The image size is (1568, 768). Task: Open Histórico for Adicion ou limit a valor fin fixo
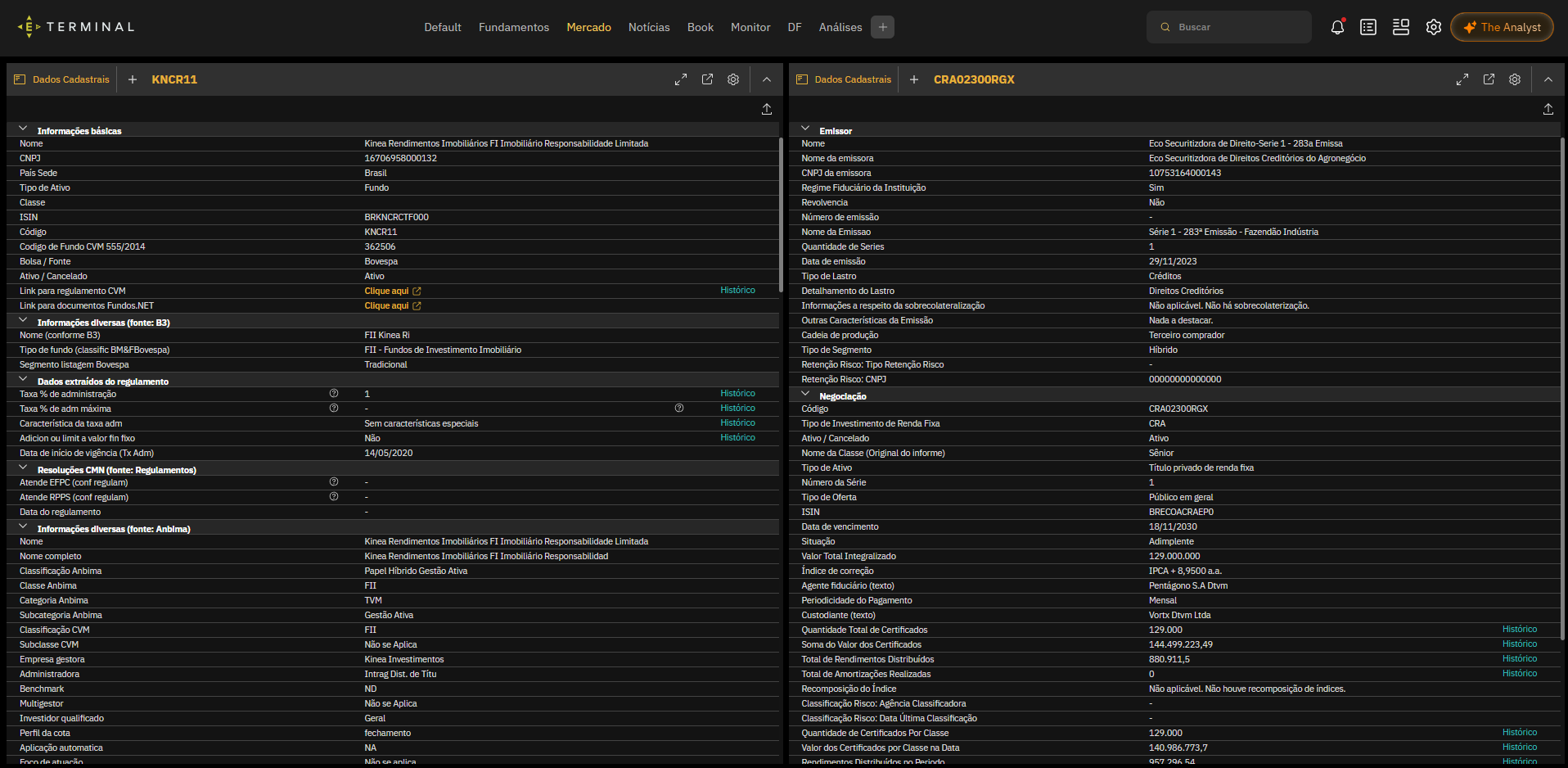[x=737, y=437]
